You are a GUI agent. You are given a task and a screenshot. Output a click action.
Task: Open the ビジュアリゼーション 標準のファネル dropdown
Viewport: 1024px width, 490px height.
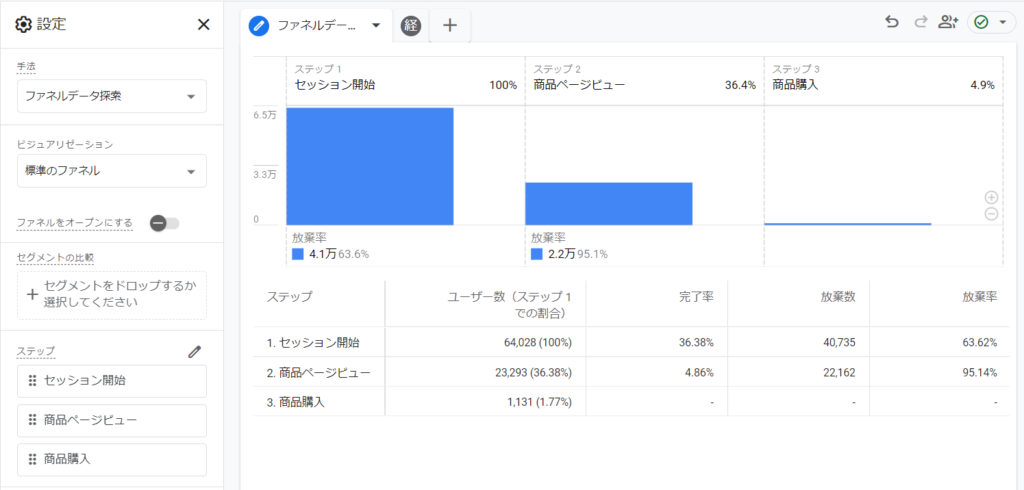(112, 171)
